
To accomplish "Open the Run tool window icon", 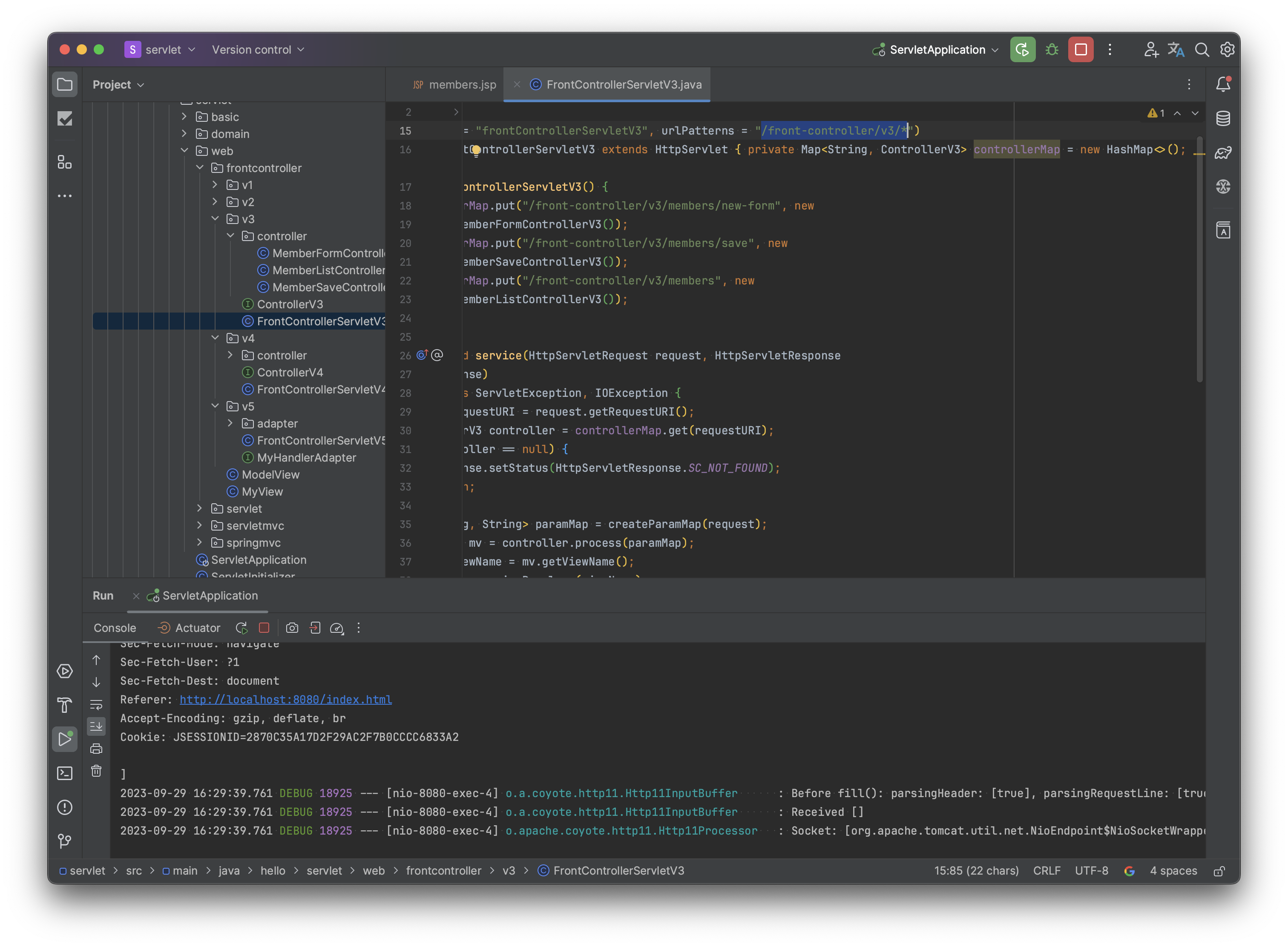I will point(65,740).
